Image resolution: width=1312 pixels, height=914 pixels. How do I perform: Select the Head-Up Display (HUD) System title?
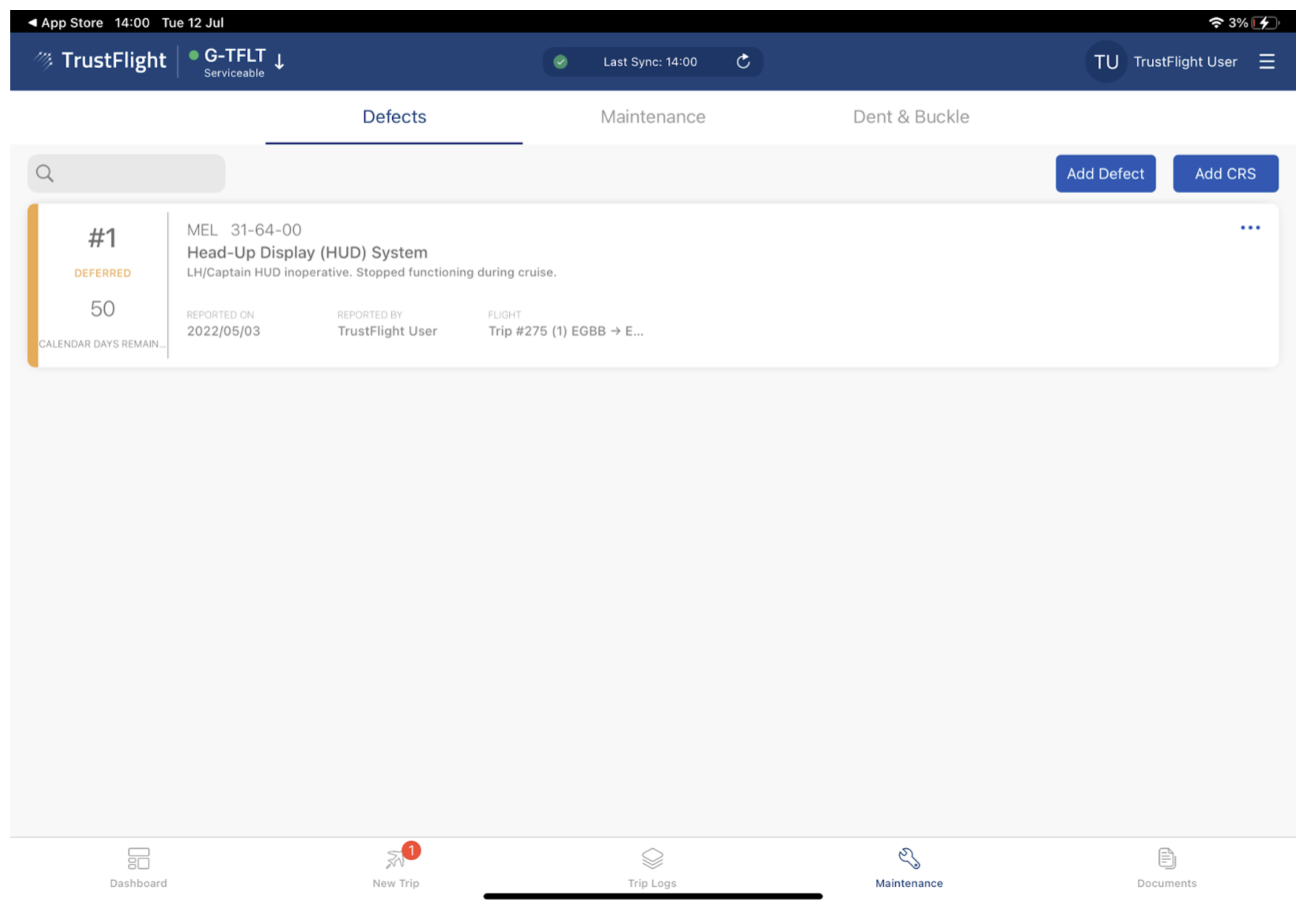pos(307,252)
